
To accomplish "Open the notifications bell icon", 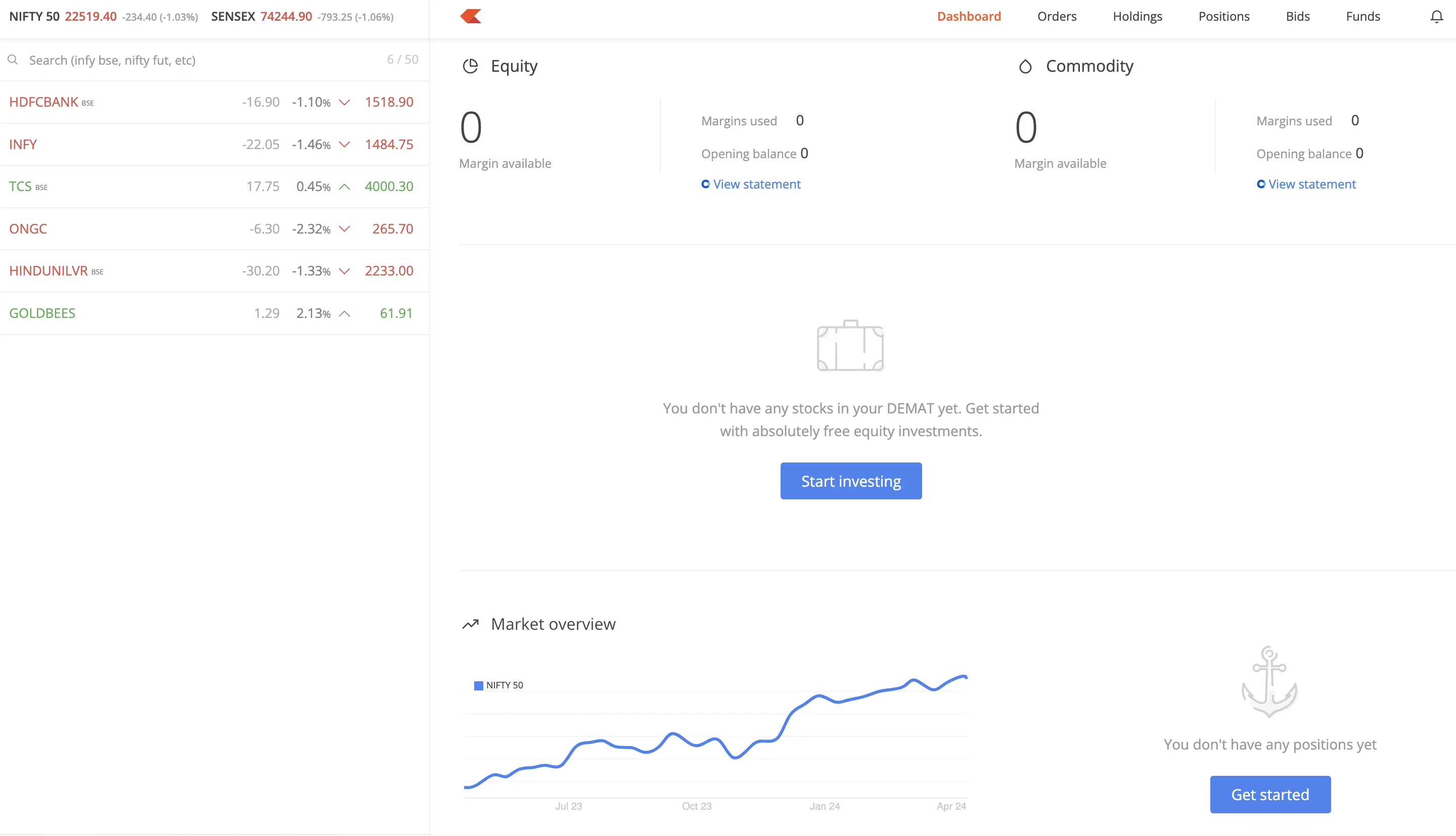I will pos(1436,17).
